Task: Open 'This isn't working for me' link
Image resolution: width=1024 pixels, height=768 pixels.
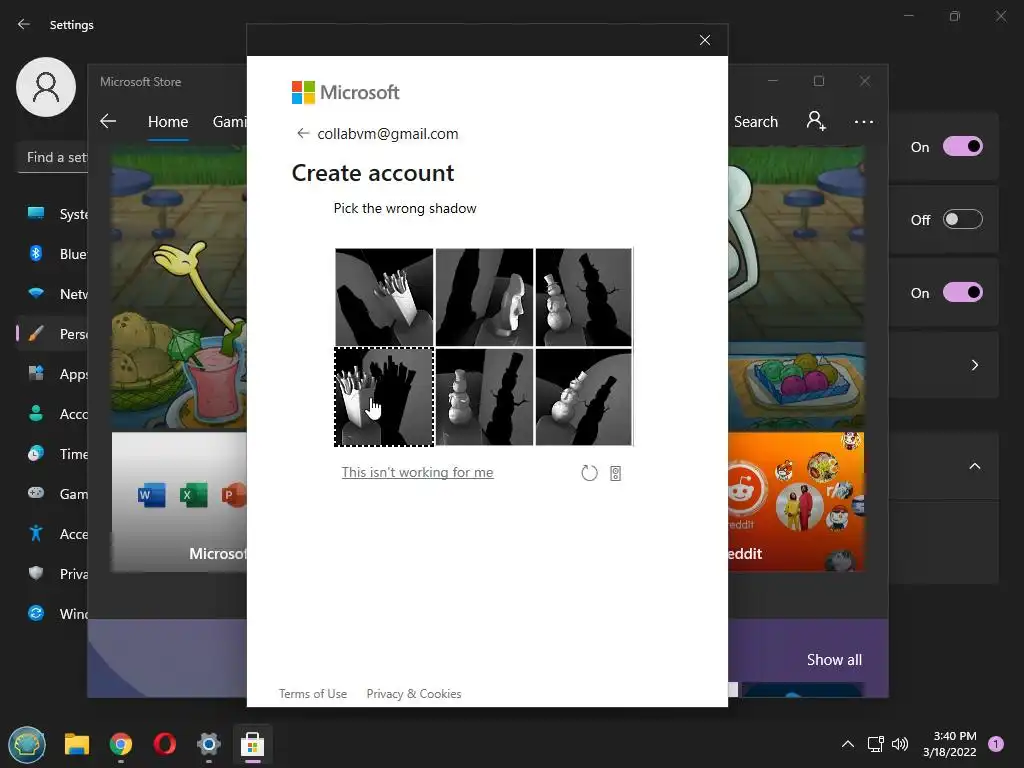Action: [x=417, y=472]
